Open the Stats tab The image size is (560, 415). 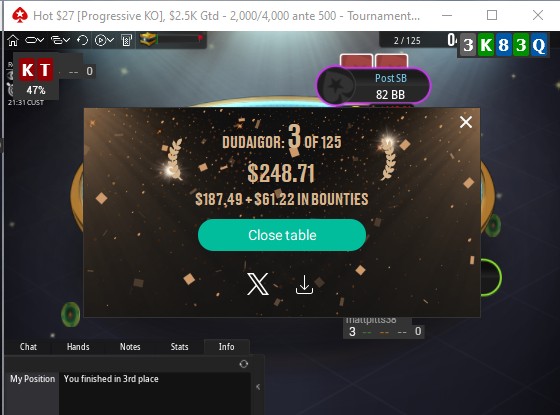(x=179, y=347)
